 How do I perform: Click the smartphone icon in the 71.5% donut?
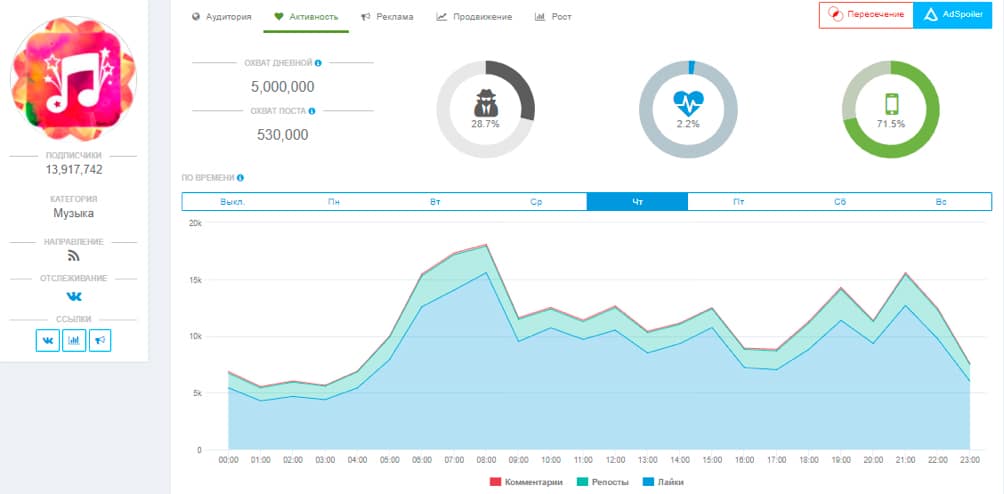[891, 102]
